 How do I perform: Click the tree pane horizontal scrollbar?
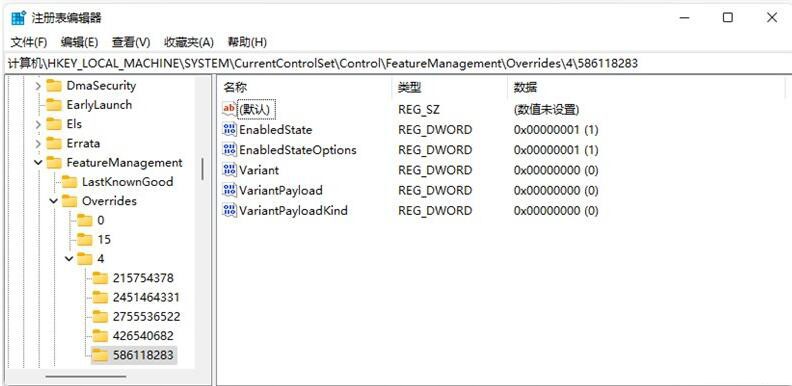tap(86, 376)
